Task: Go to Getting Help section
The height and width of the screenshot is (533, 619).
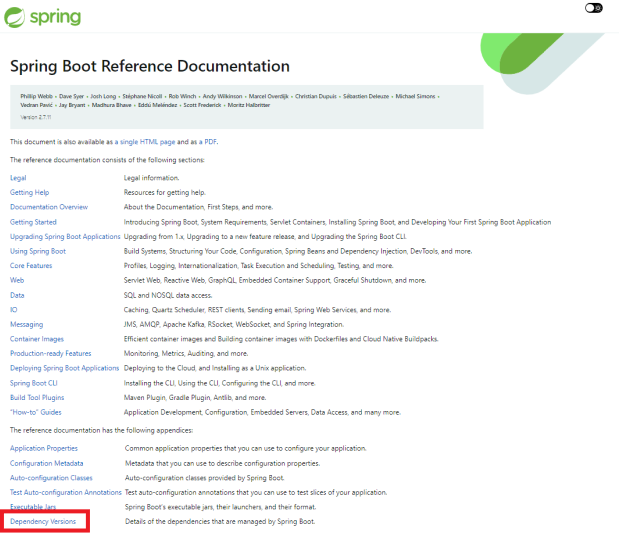Action: (x=30, y=193)
